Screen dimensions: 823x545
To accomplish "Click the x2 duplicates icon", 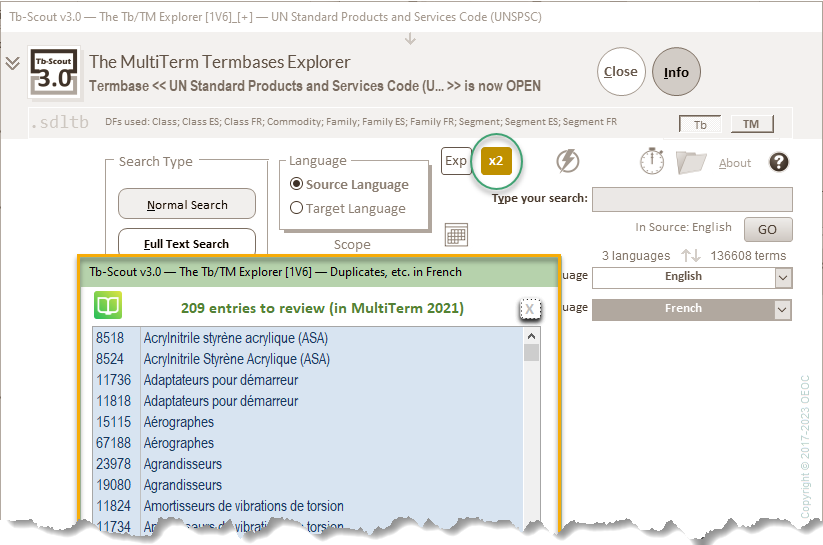I will pos(496,161).
